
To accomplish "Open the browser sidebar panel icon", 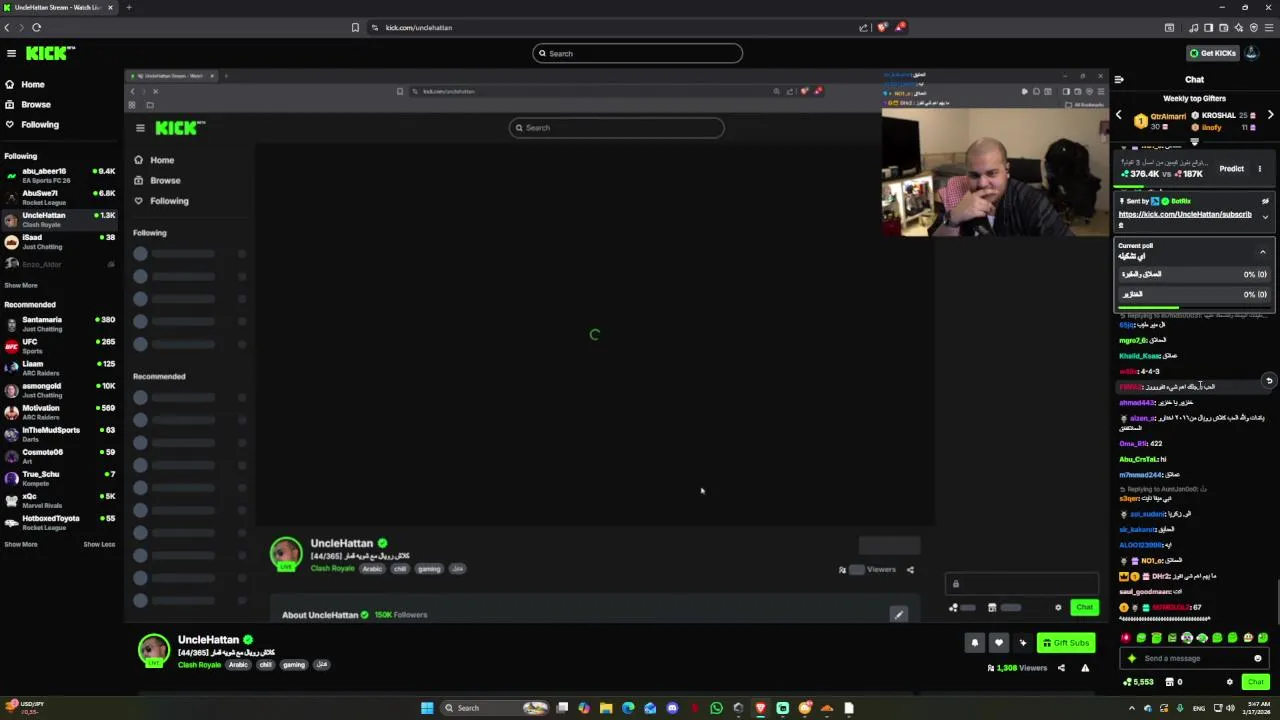I will pos(1208,27).
